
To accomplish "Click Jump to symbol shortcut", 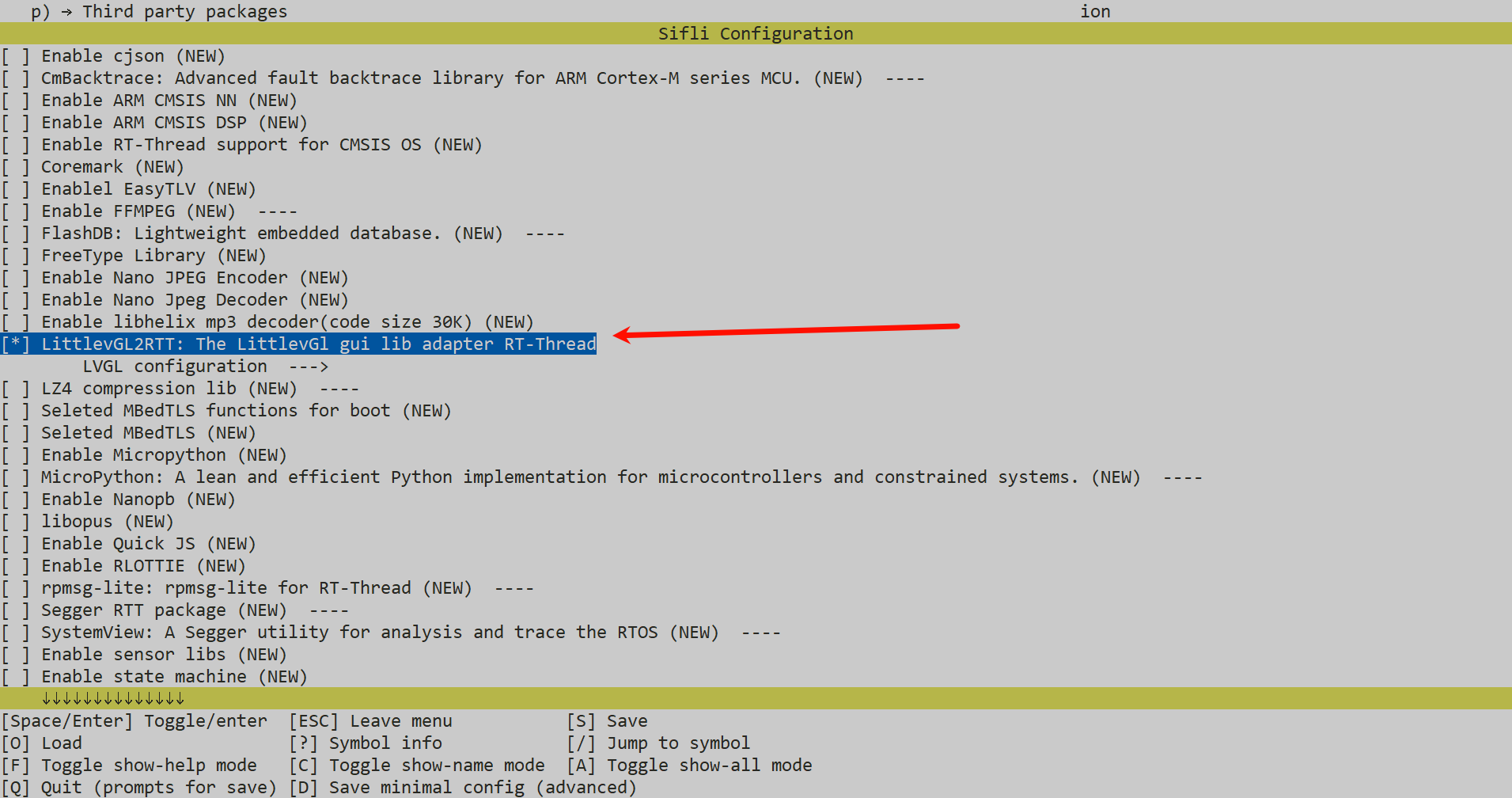I will tap(658, 743).
